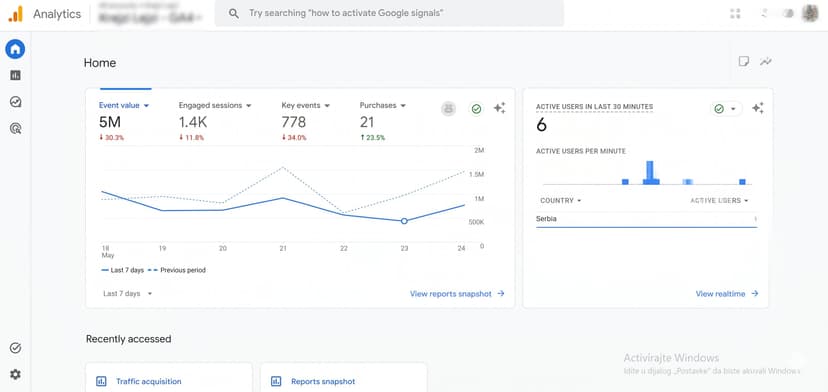Click green check status icon on metrics card

click(476, 109)
